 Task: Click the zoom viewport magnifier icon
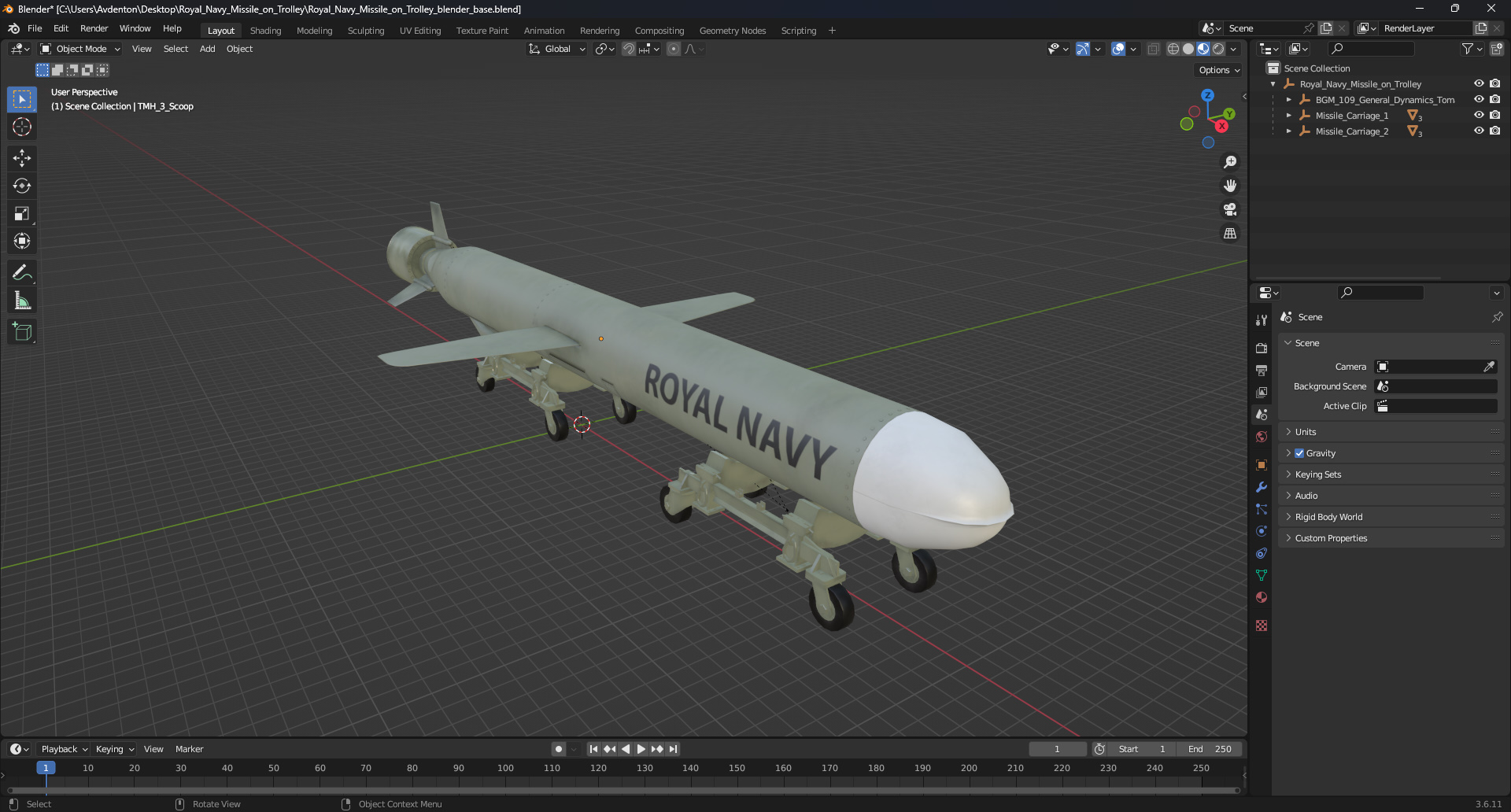coord(1230,162)
